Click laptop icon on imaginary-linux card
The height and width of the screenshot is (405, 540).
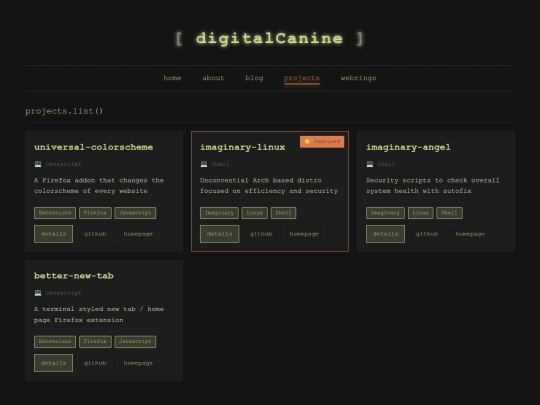coord(204,164)
